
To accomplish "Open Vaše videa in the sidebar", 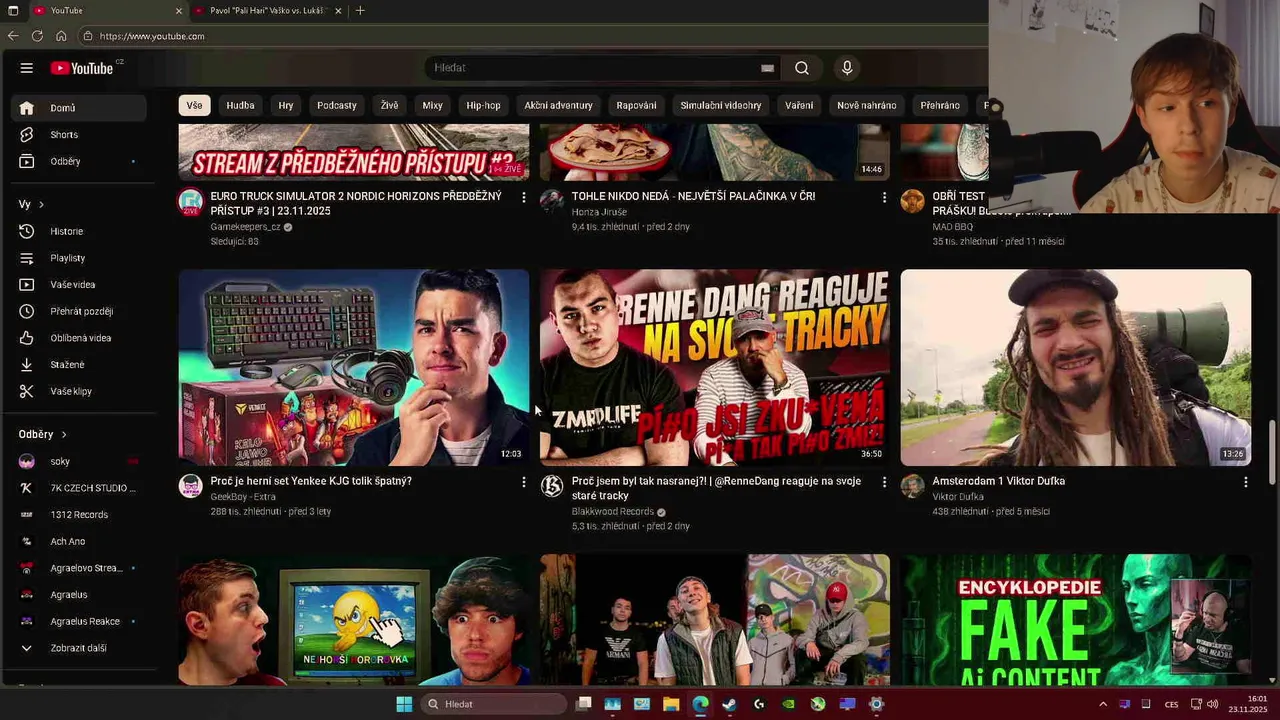I will (x=79, y=284).
